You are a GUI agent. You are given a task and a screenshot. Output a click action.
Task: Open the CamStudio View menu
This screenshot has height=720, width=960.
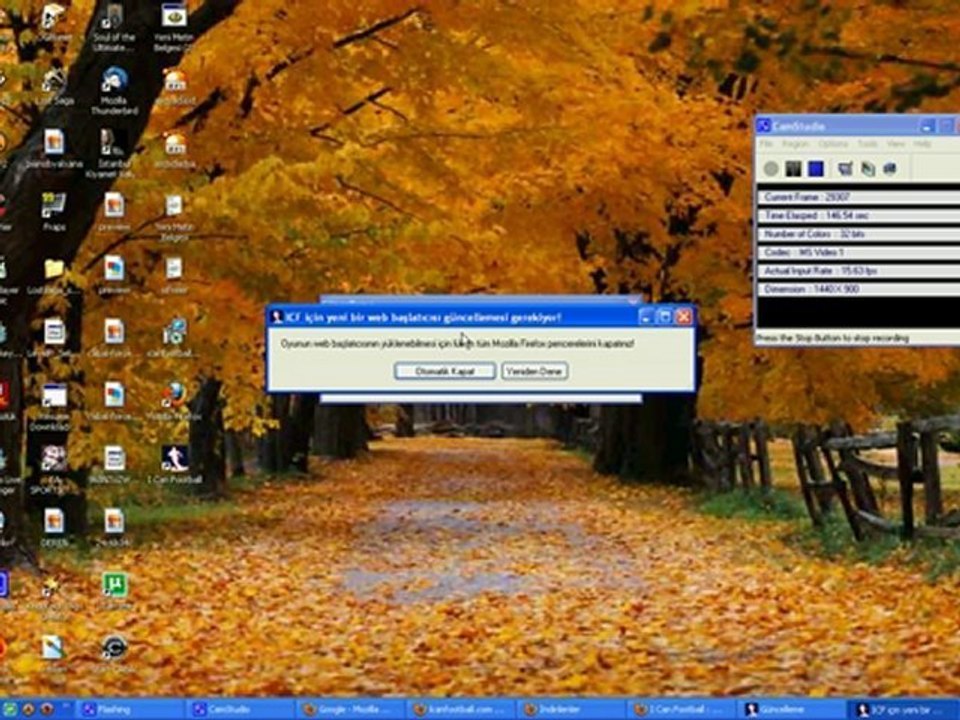pos(896,144)
